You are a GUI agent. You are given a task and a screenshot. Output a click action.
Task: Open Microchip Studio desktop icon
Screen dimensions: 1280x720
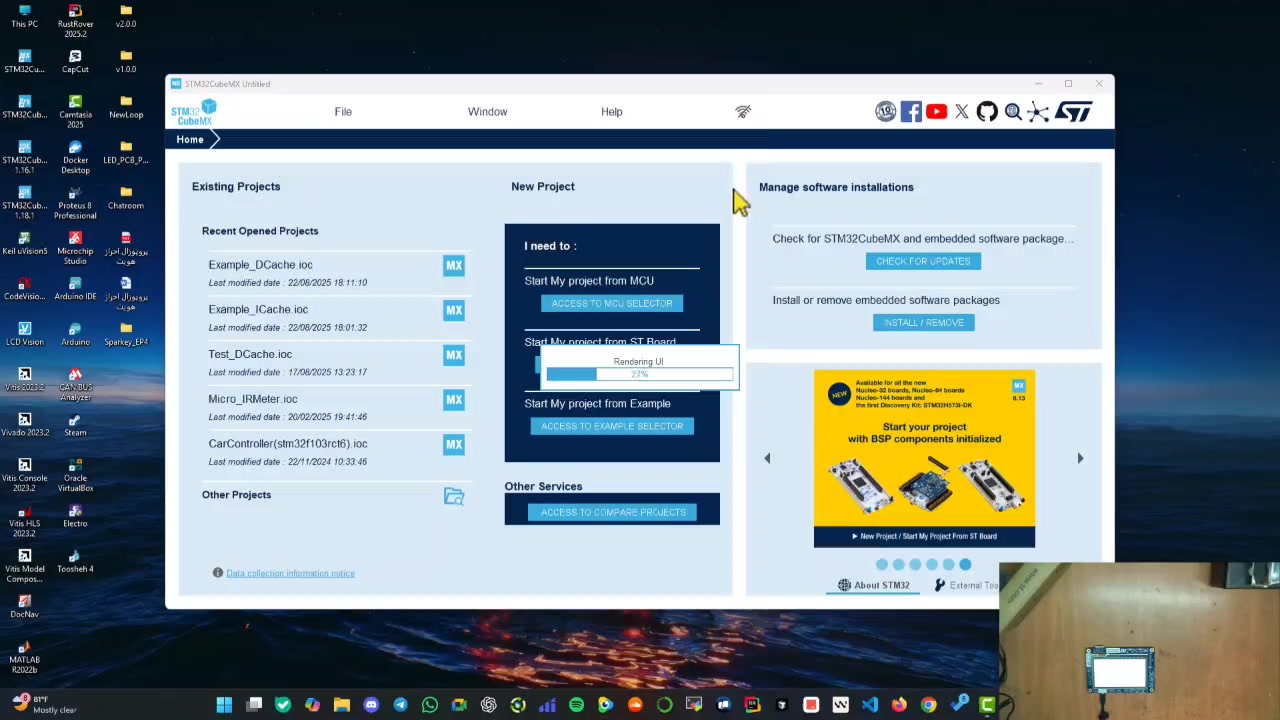[x=75, y=249]
